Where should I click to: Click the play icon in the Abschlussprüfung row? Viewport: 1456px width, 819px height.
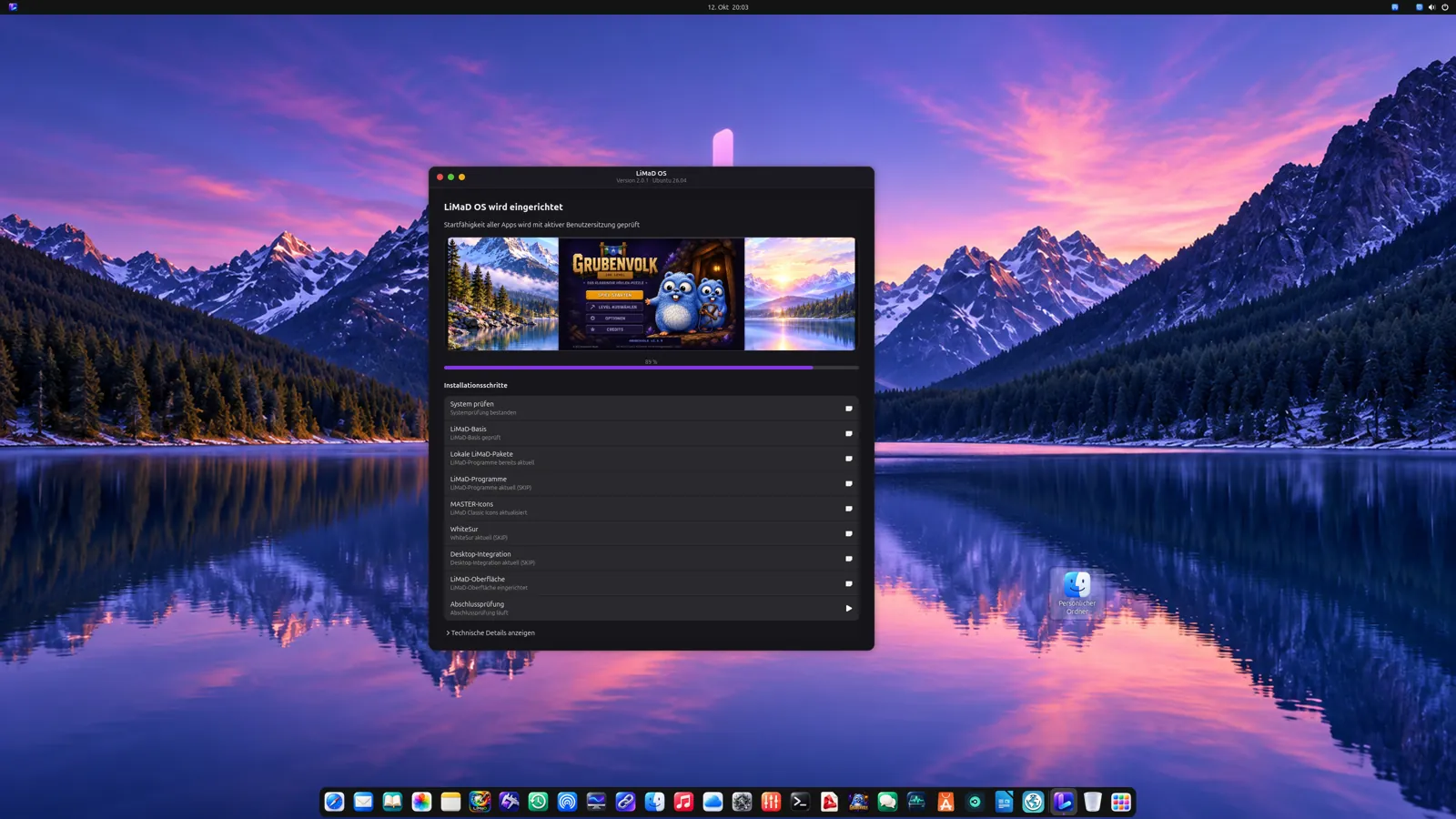[849, 609]
